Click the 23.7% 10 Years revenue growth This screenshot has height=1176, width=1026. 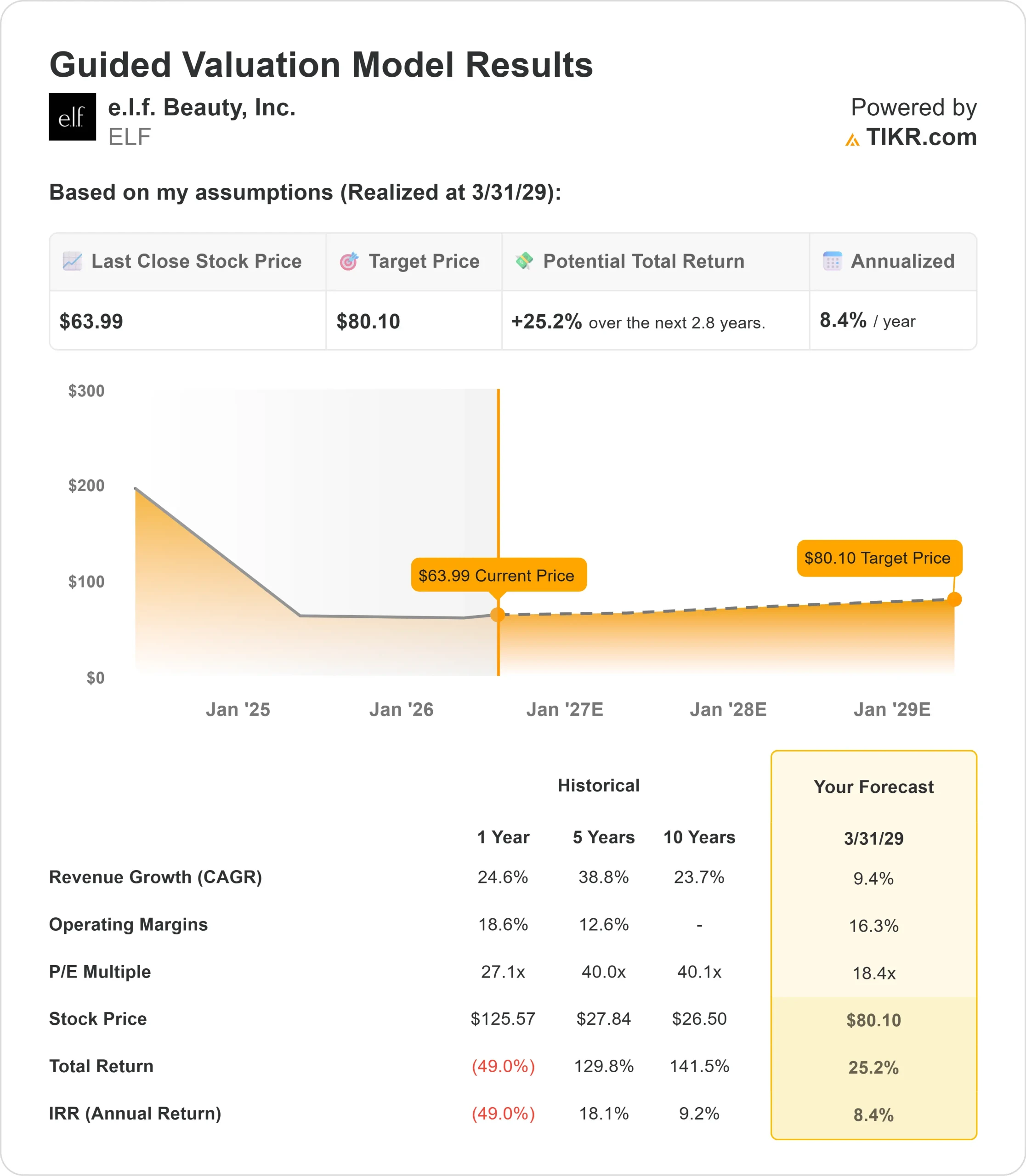coord(700,877)
